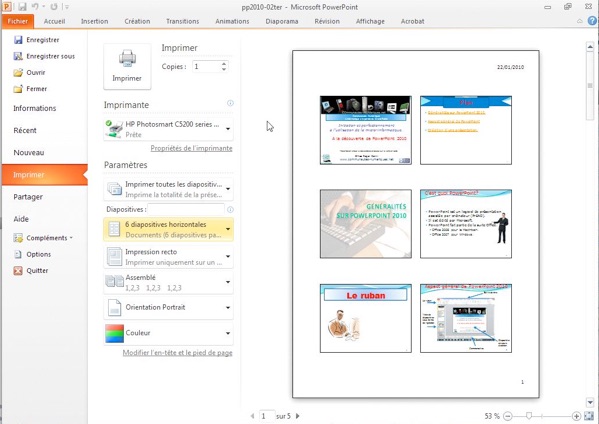Click the Compléments icon
The height and width of the screenshot is (424, 599).
point(18,238)
